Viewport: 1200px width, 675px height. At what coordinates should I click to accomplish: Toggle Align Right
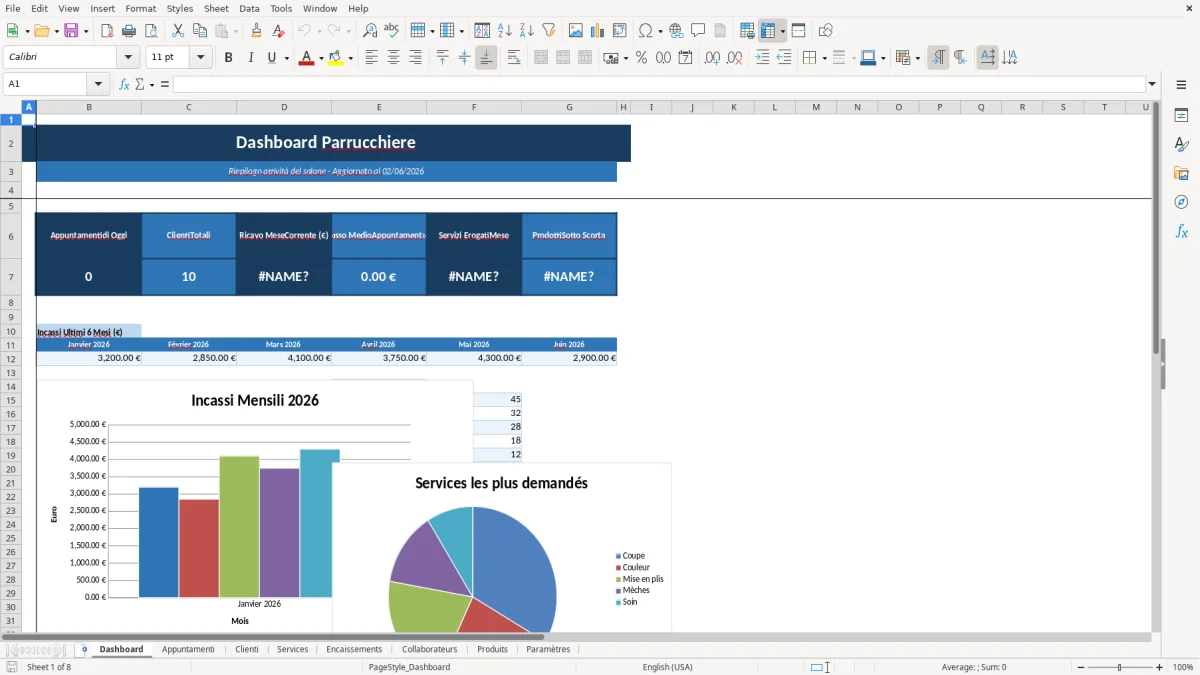[415, 58]
